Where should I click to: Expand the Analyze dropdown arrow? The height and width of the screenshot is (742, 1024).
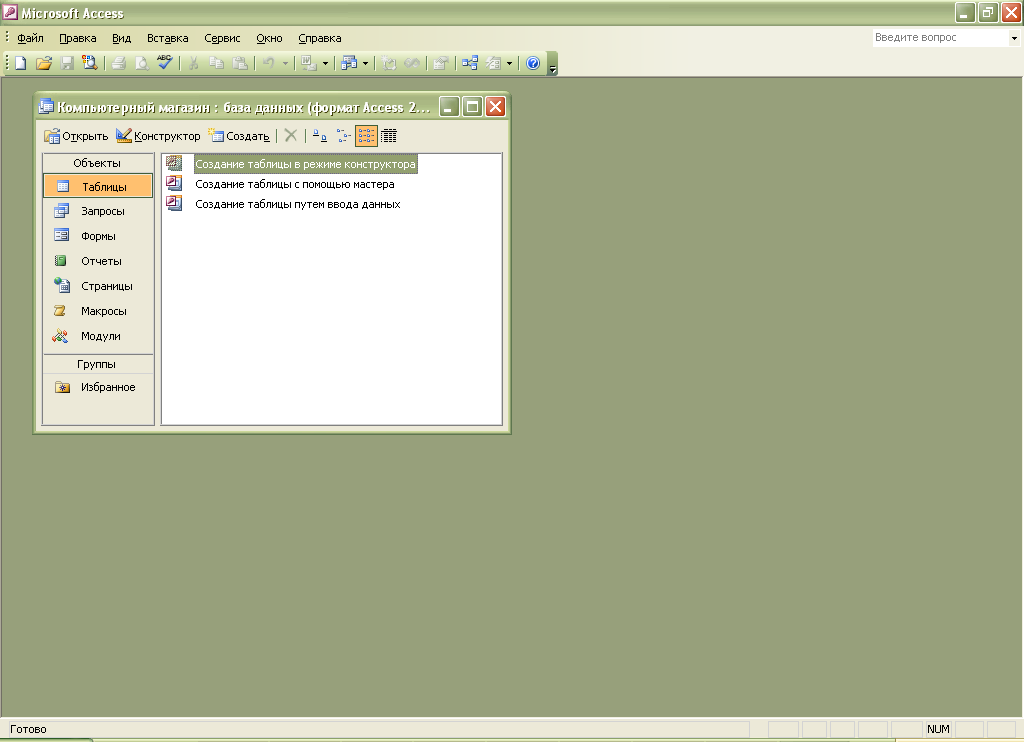(366, 64)
